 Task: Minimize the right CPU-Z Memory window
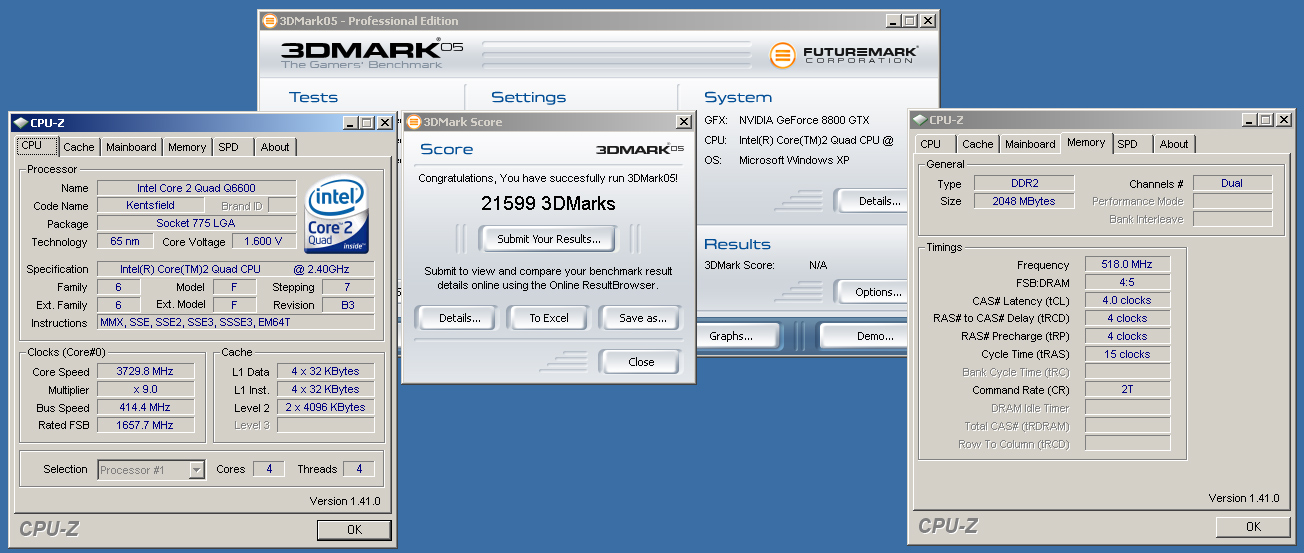1249,120
